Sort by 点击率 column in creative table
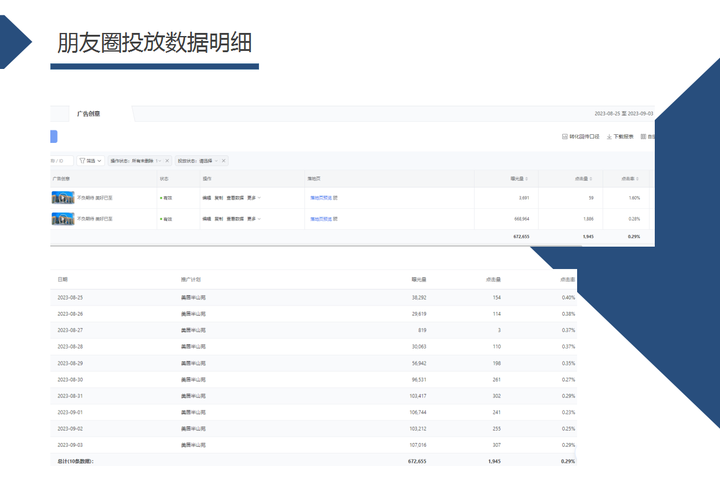The height and width of the screenshot is (479, 720). point(637,179)
